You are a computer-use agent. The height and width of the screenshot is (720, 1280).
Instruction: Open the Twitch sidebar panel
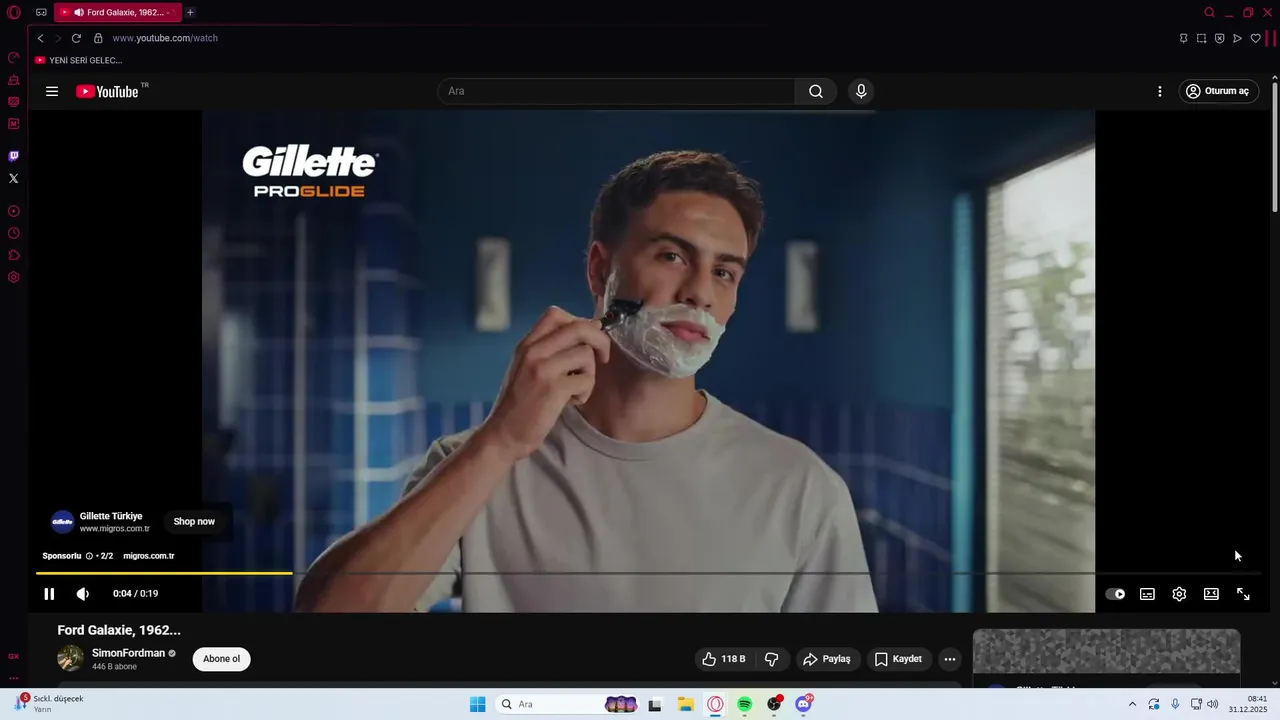click(14, 156)
